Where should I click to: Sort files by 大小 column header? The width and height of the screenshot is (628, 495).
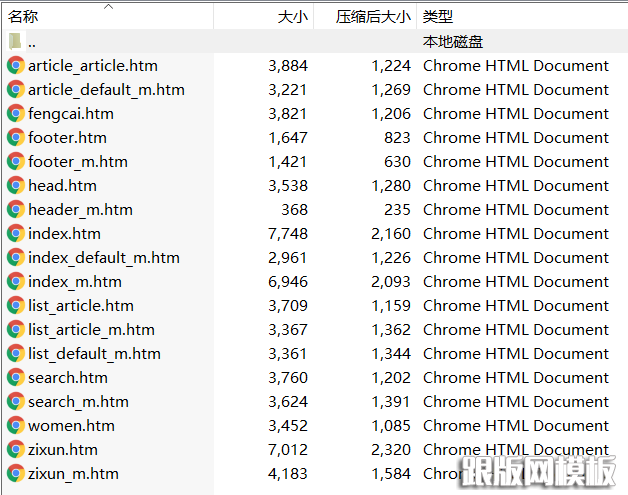point(291,17)
